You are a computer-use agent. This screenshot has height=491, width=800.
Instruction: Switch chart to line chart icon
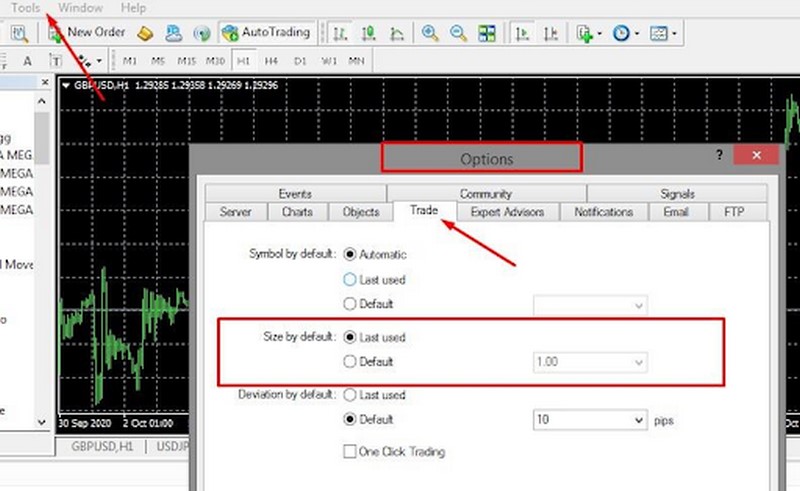[396, 34]
